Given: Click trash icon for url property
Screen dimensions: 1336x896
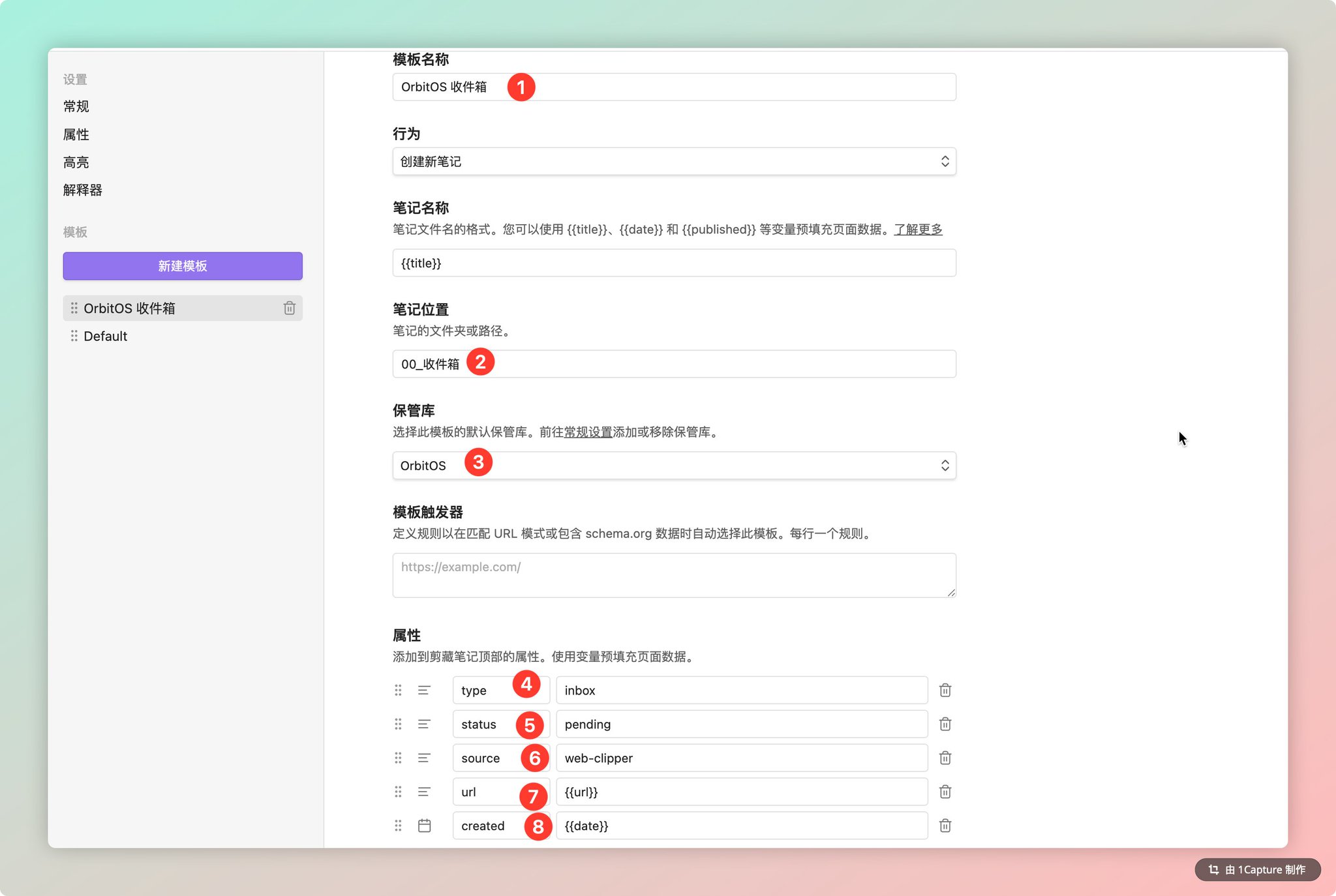Looking at the screenshot, I should click(x=945, y=792).
